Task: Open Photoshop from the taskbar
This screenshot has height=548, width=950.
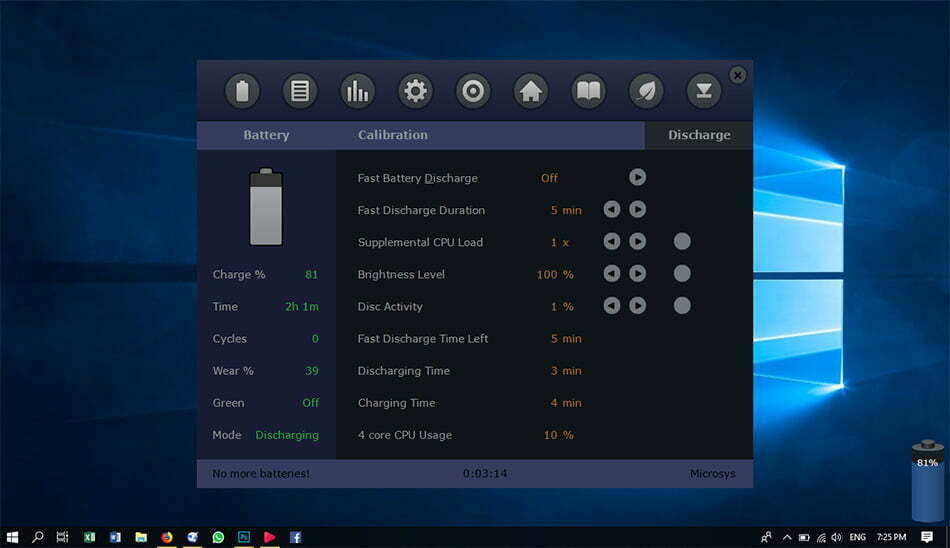Action: [244, 537]
